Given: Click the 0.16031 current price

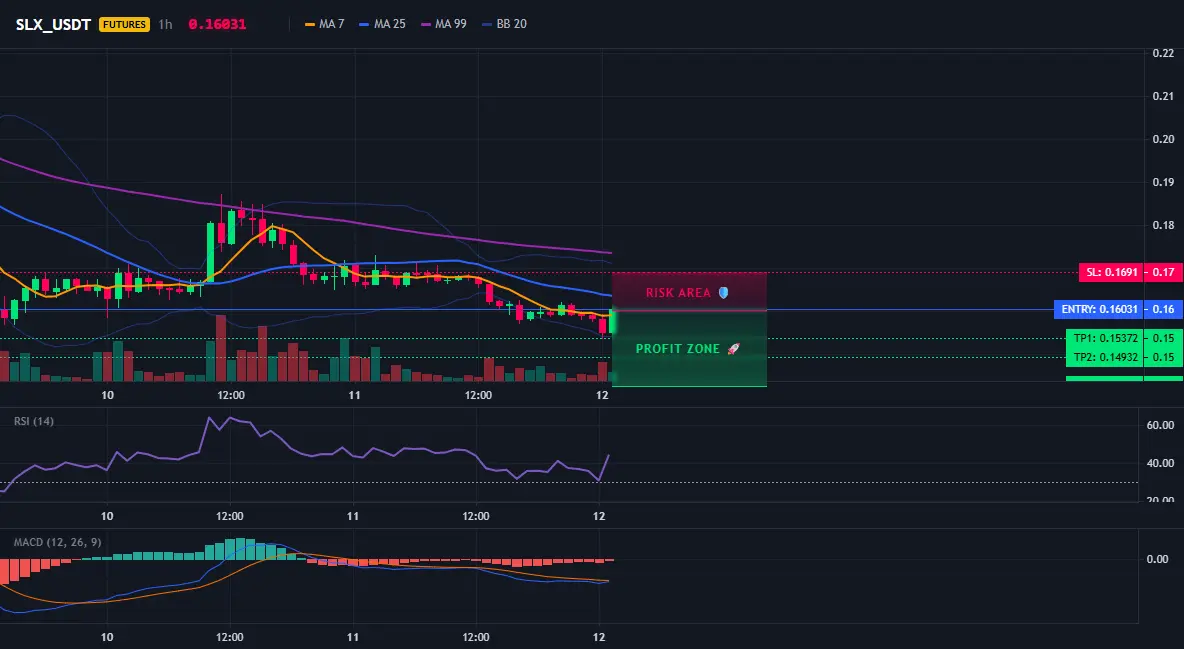Looking at the screenshot, I should pos(217,24).
